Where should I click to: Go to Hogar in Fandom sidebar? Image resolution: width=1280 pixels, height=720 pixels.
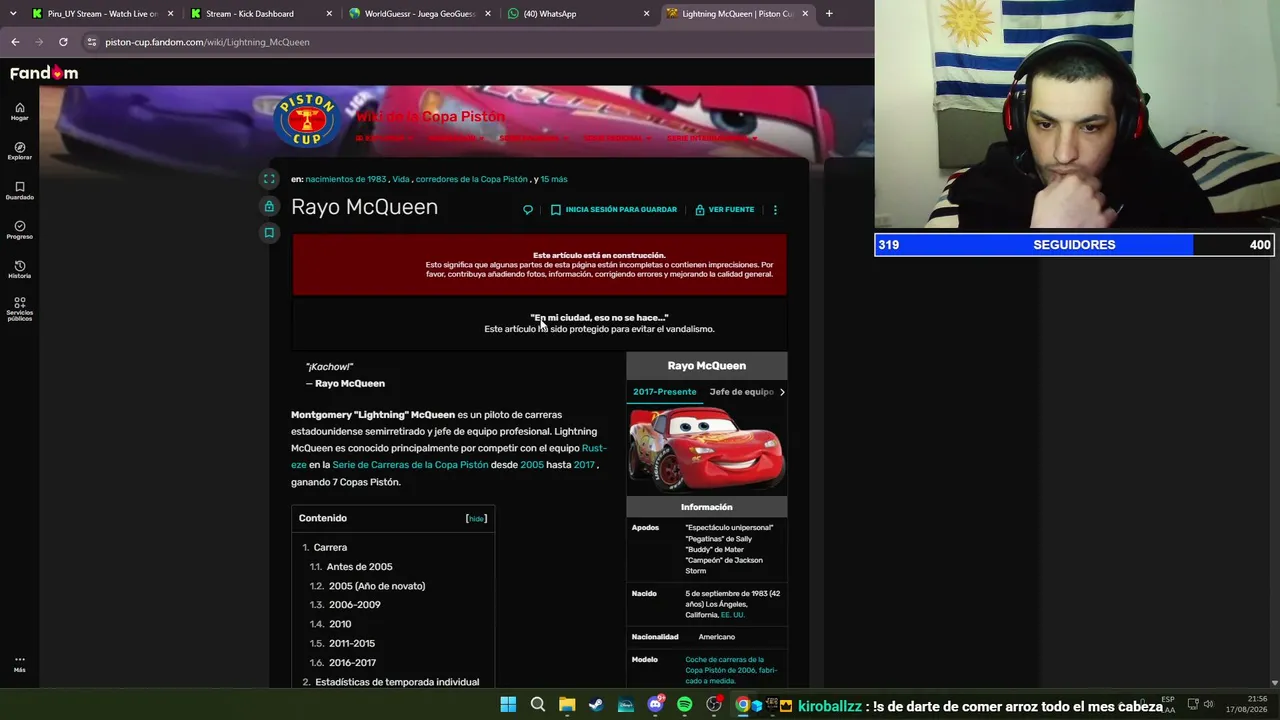pos(19,111)
